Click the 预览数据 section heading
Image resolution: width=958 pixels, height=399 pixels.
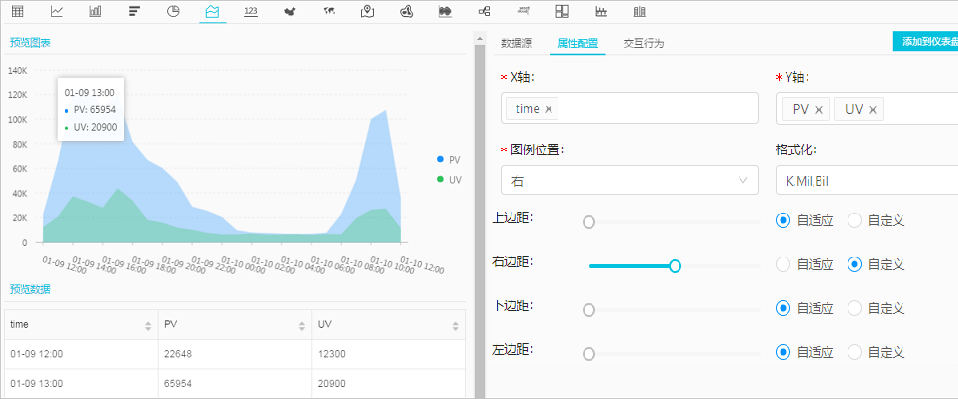[x=30, y=289]
